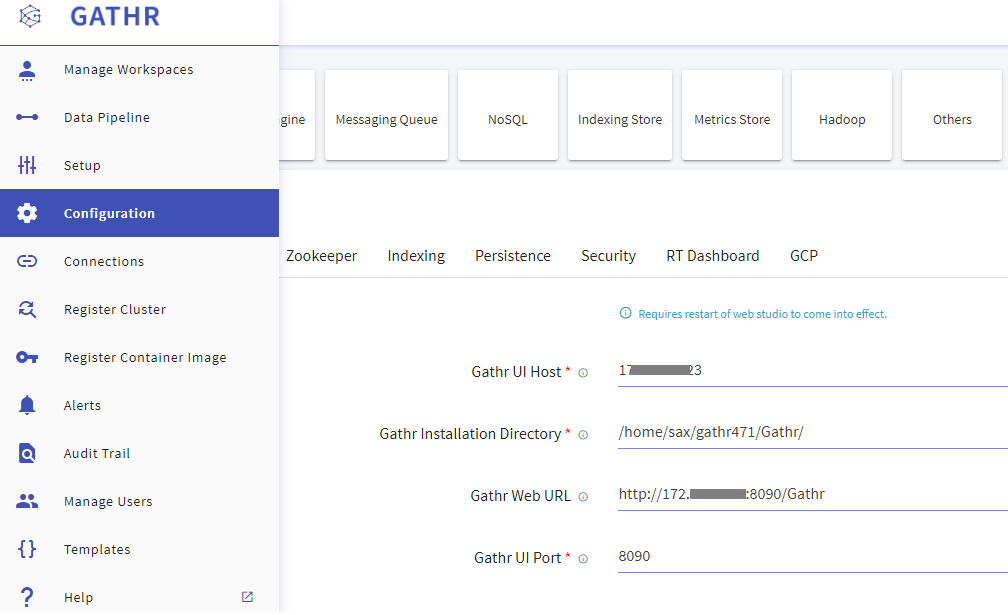The width and height of the screenshot is (1008, 615).
Task: Click the 'Requires restart of web studio' notice
Action: [x=762, y=314]
